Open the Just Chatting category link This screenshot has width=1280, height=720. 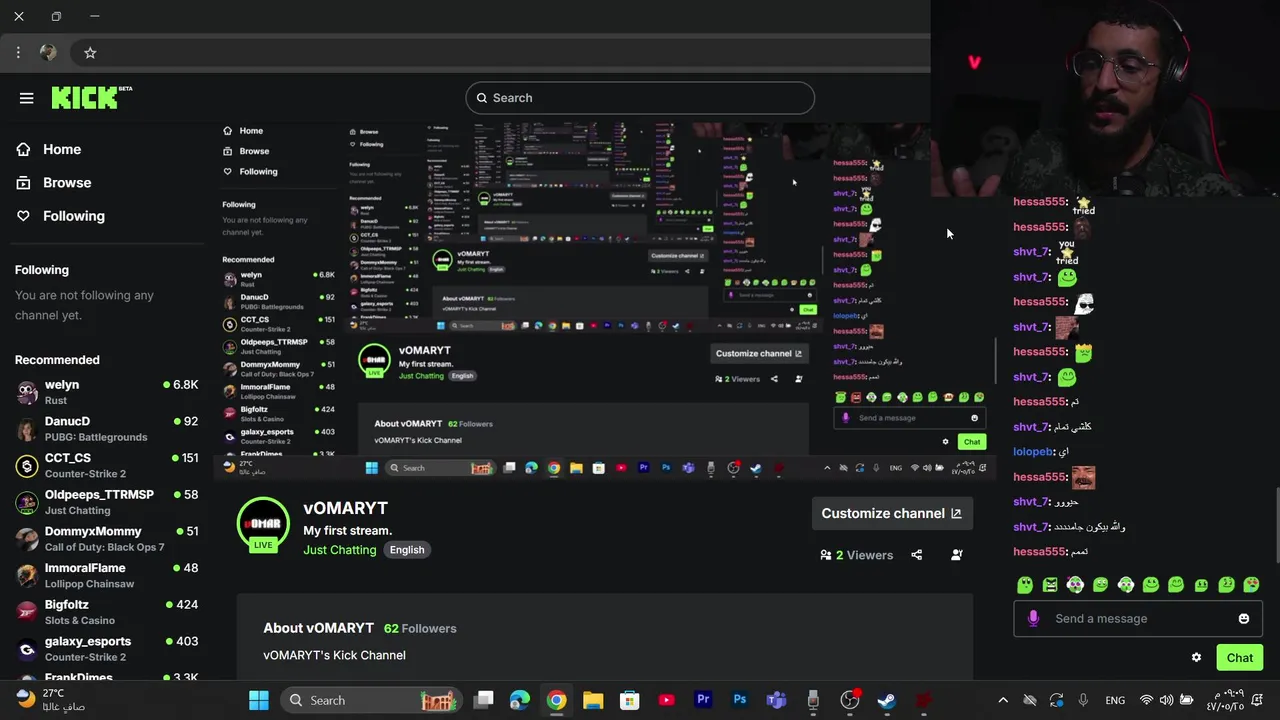tap(340, 550)
